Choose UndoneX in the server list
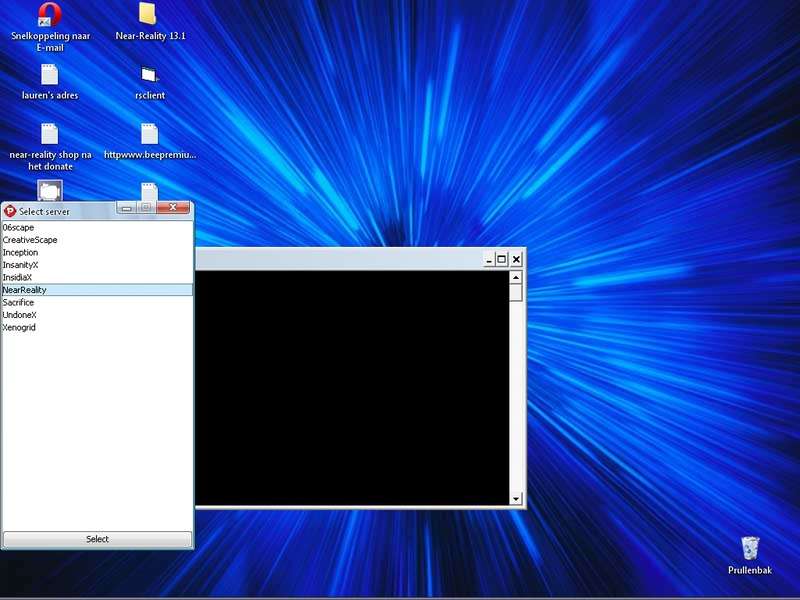Screen dimensions: 800x600 point(97,315)
